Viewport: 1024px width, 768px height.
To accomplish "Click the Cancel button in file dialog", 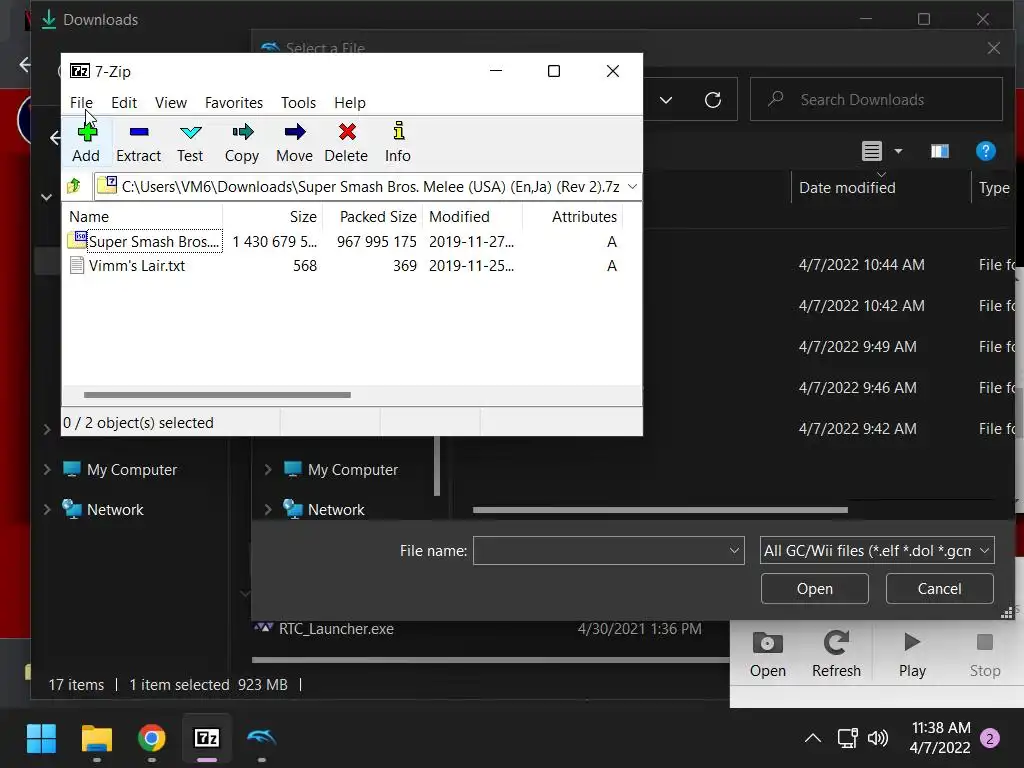I will click(939, 588).
